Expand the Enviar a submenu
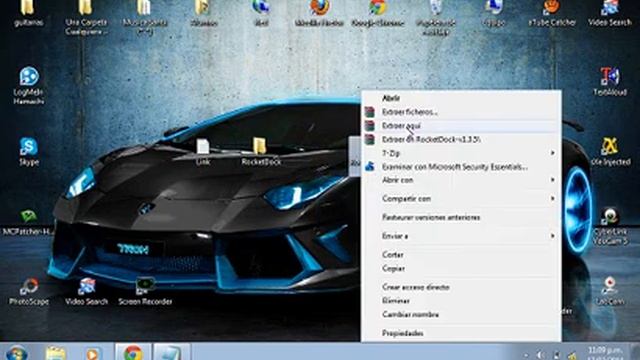Image resolution: width=640 pixels, height=360 pixels. point(461,236)
